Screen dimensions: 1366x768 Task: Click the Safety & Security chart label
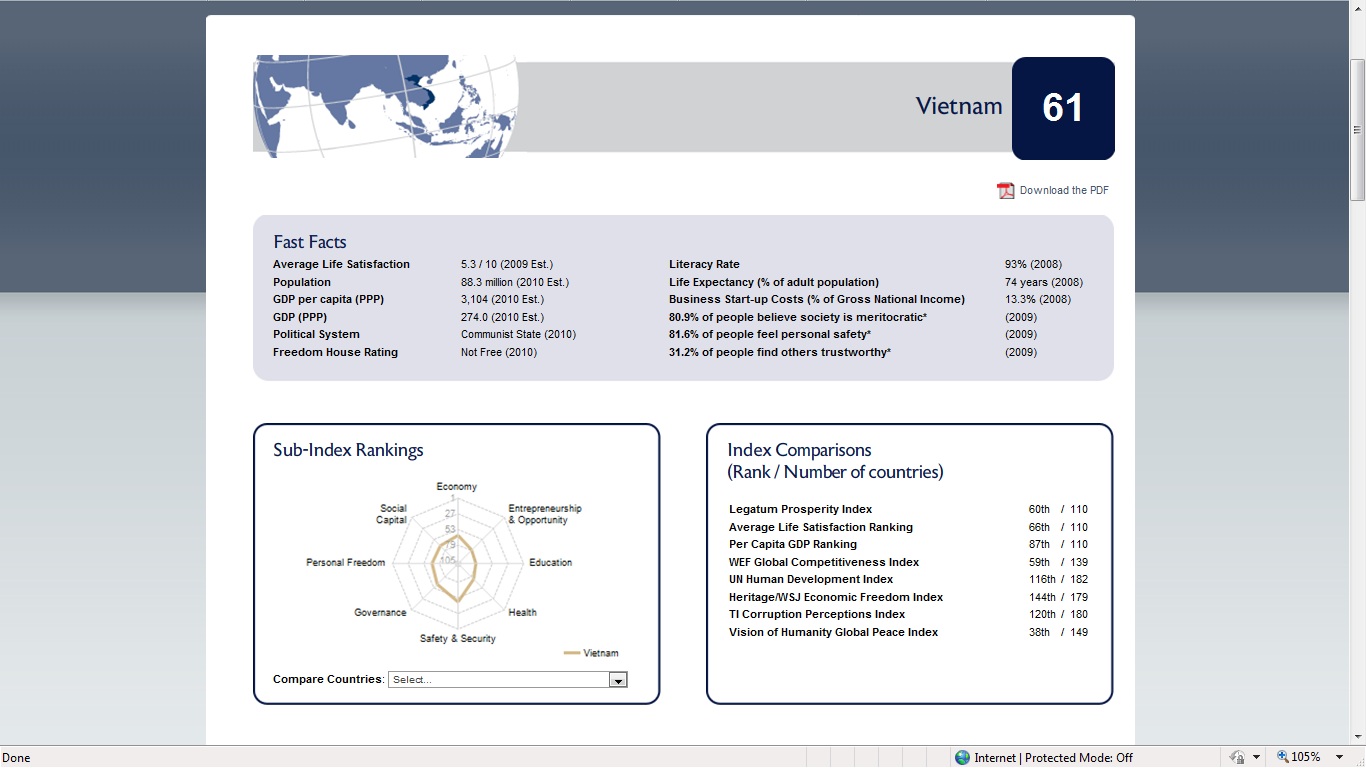pos(457,639)
